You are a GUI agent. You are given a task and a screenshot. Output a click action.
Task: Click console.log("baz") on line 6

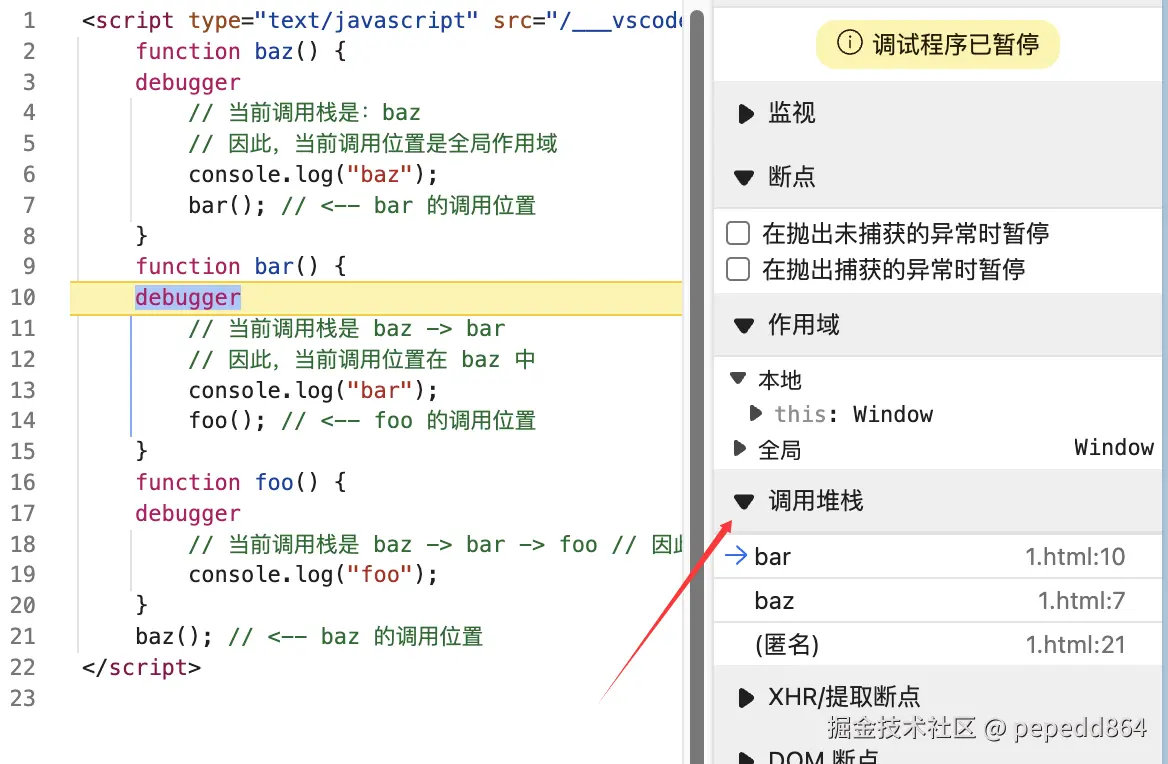click(313, 174)
